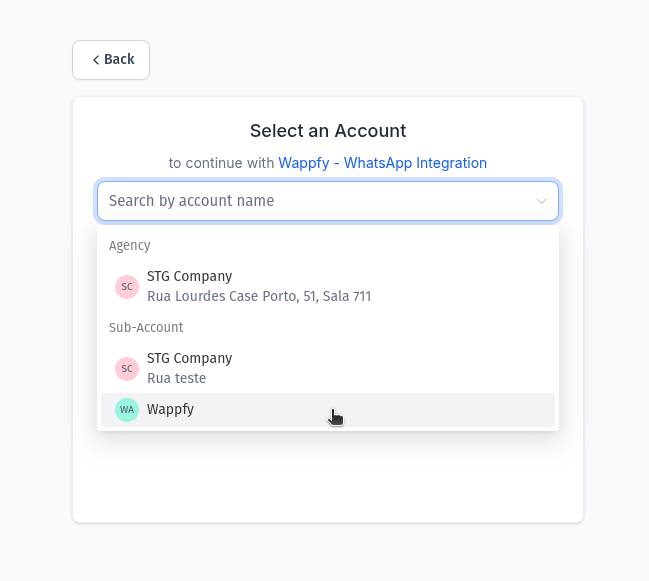Open the Wappfy - WhatsApp Integration link

pyautogui.click(x=382, y=163)
